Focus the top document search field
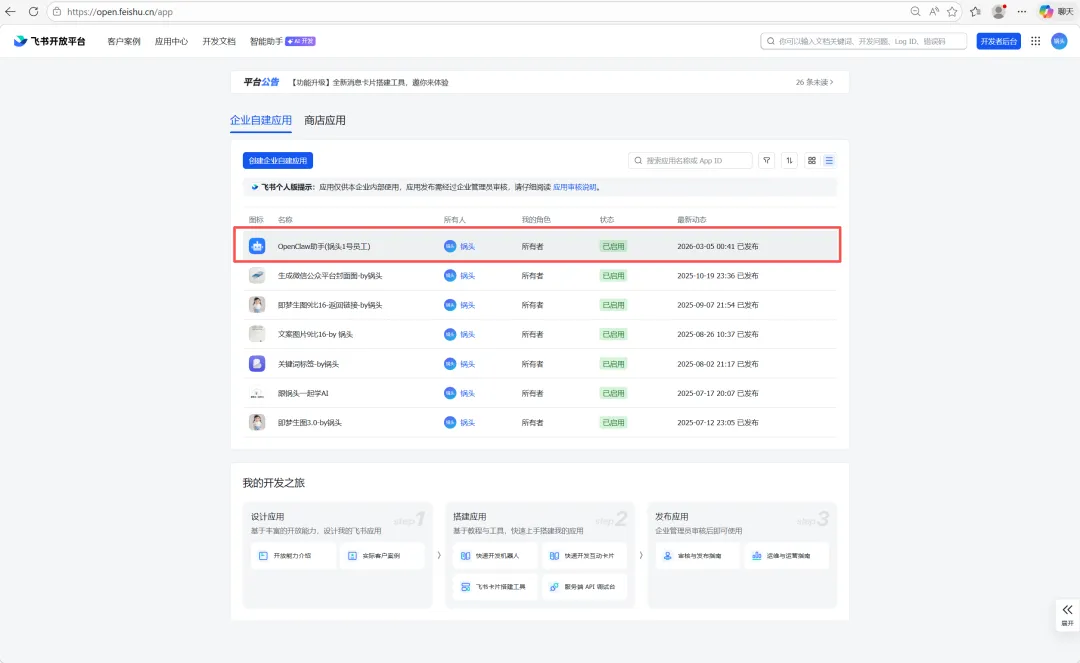 864,41
